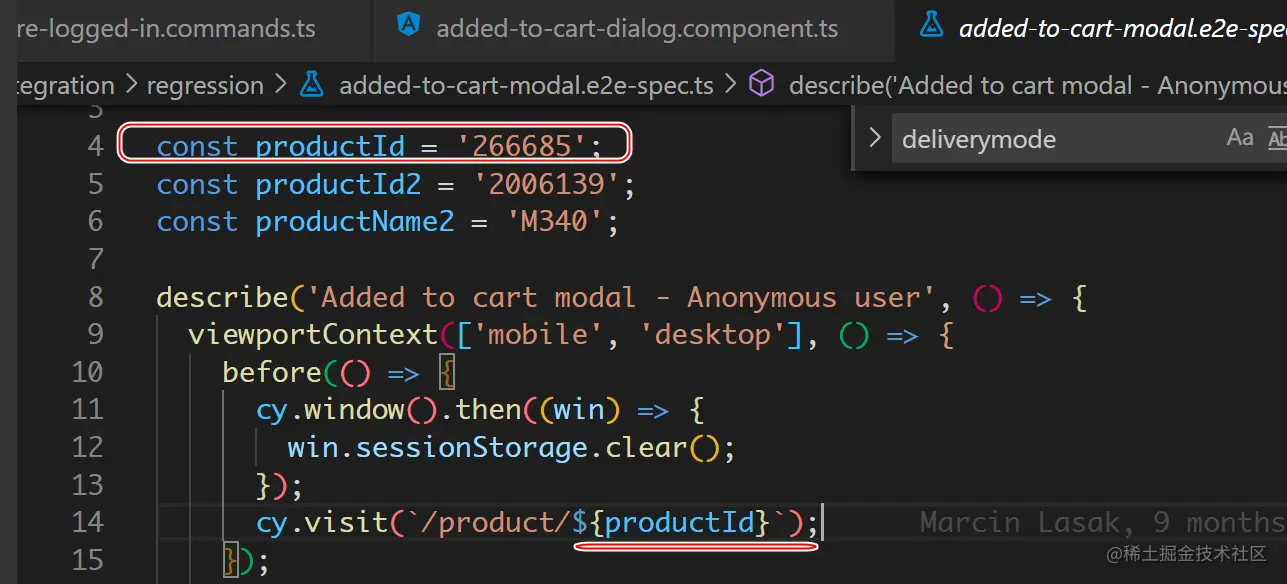Screen dimensions: 1287x584
Task: Click cy.visit on line 14
Action: (321, 523)
